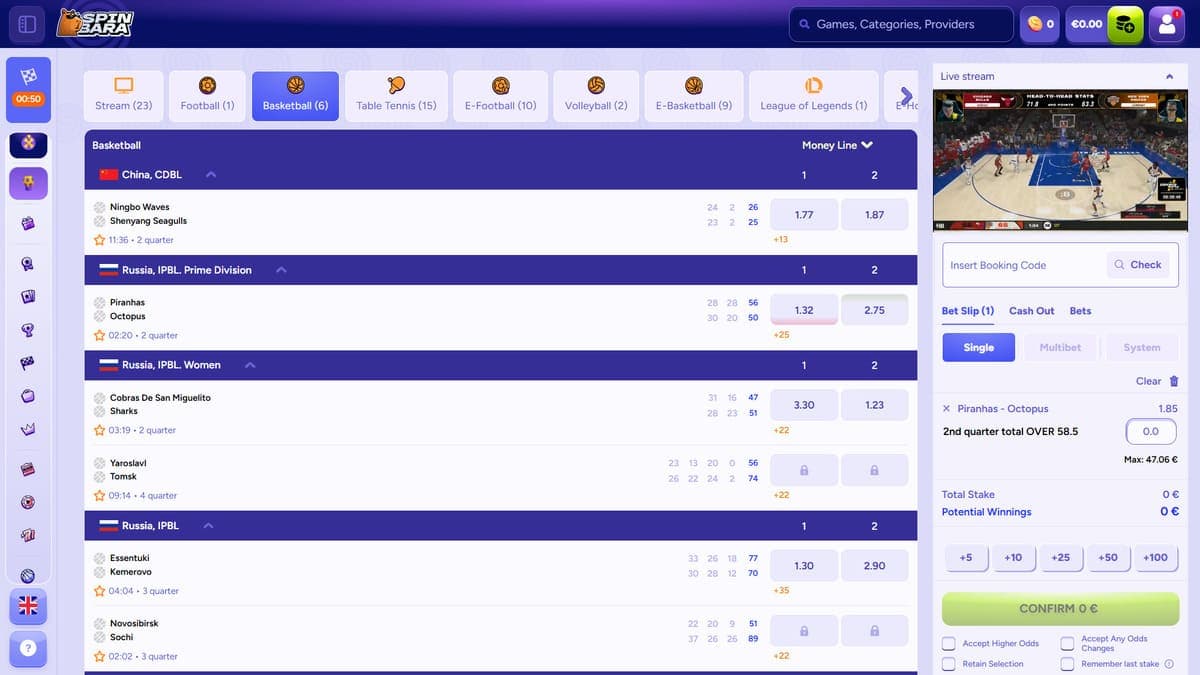Viewport: 1200px width, 675px height.
Task: Open the user profile avatar
Action: click(x=1167, y=24)
